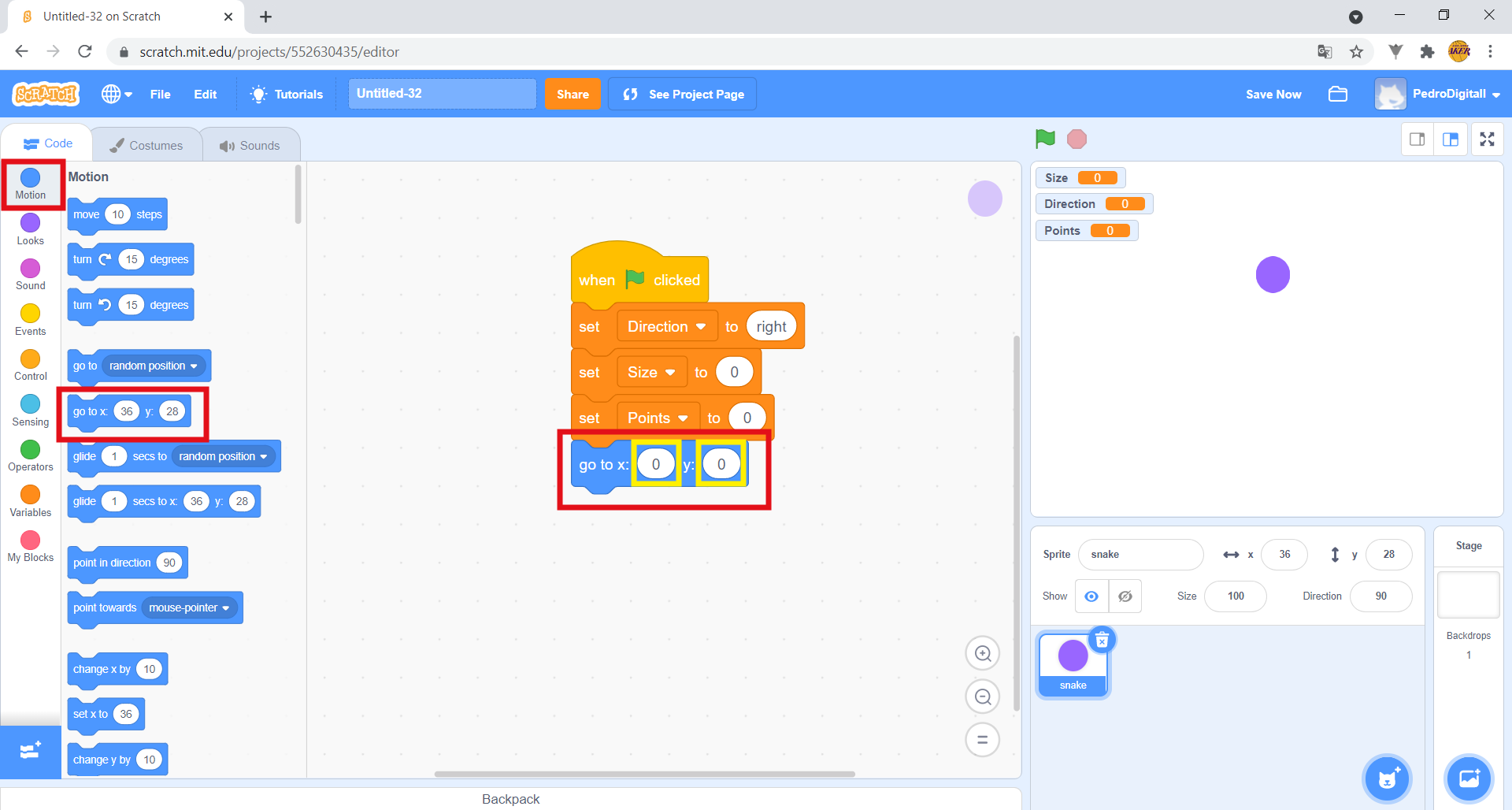Click See Project Page button
Screen dimensions: 1512x810
tap(683, 94)
